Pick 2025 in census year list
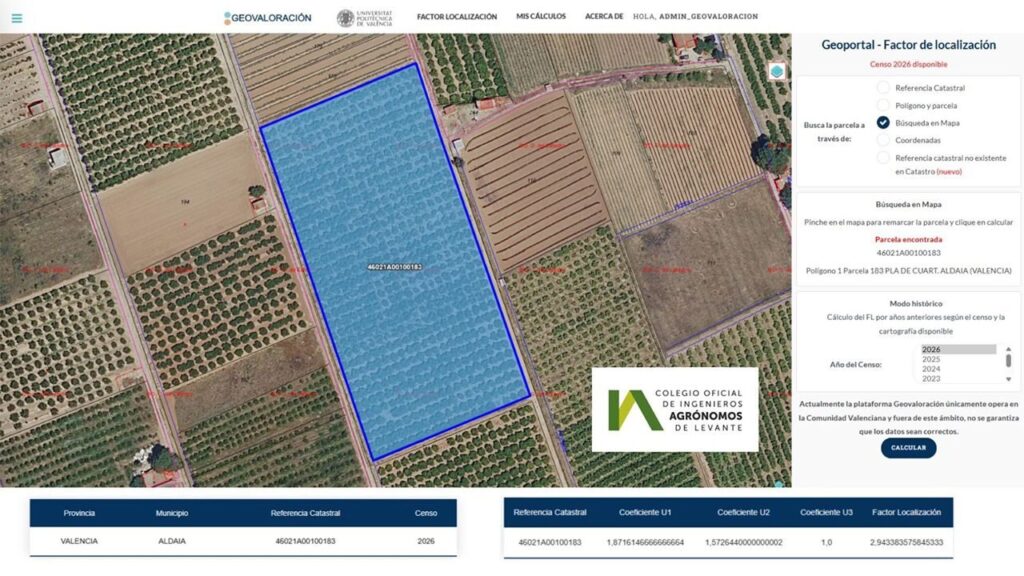The height and width of the screenshot is (576, 1024). (957, 359)
